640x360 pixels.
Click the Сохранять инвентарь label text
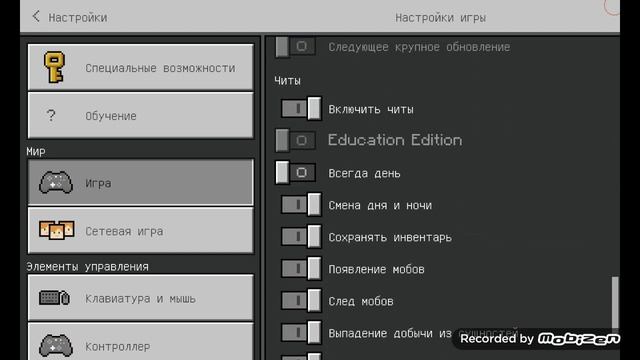390,237
